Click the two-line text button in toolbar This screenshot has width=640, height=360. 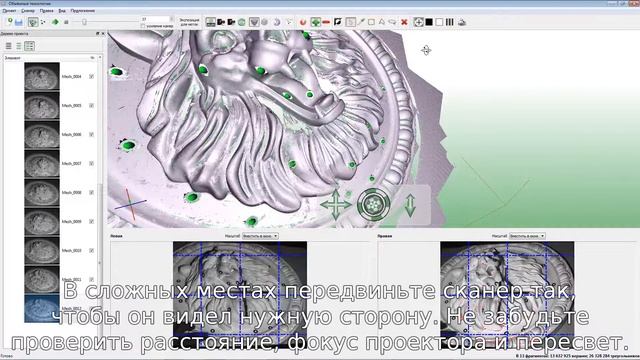(189, 22)
